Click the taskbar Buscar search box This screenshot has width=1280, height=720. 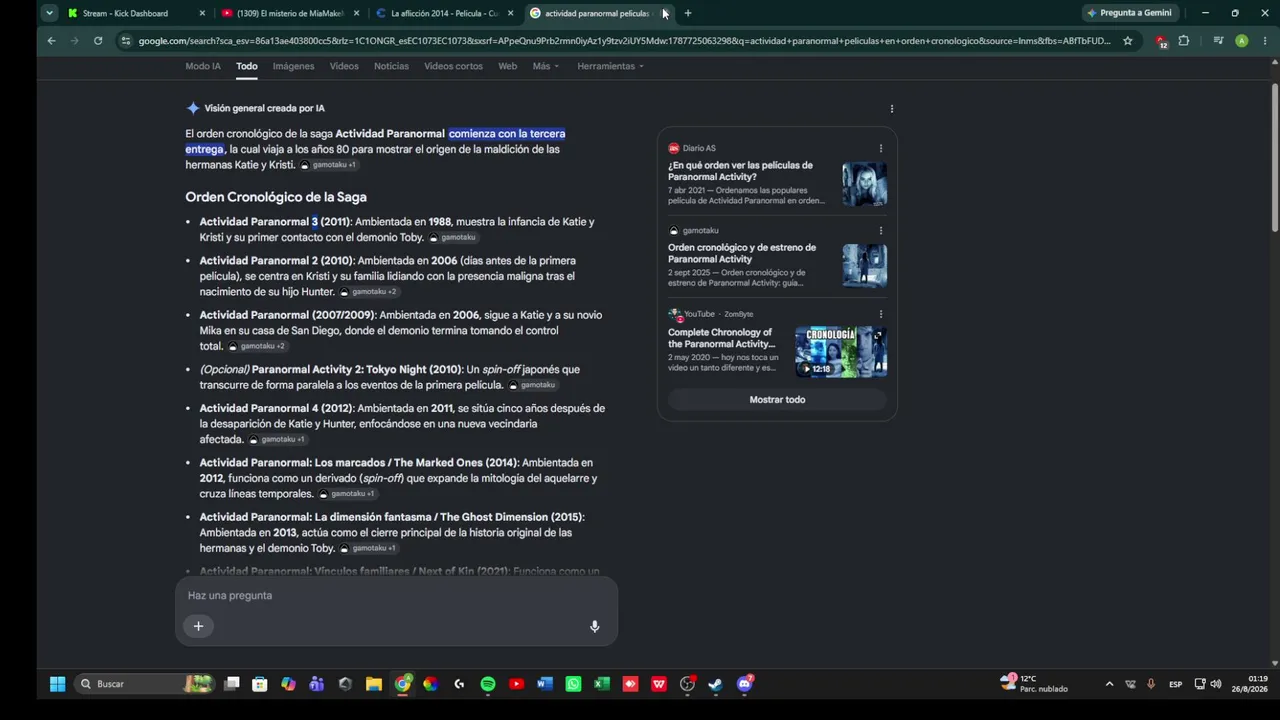(144, 684)
